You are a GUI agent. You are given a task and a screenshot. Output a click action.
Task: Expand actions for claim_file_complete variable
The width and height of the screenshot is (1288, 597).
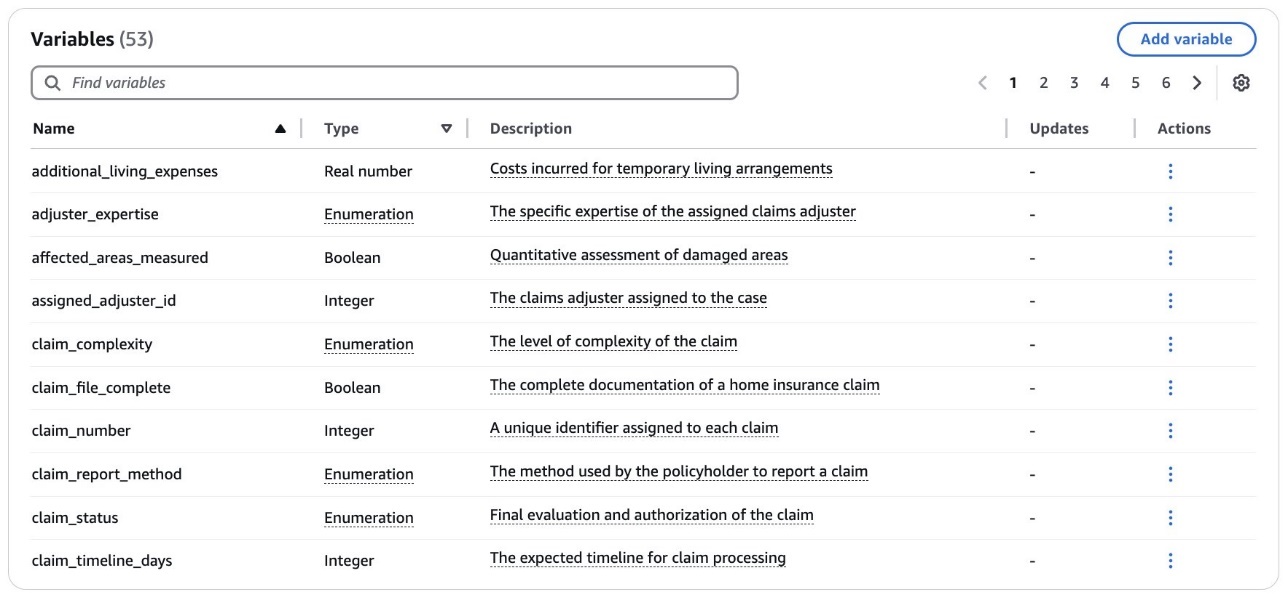(1171, 387)
